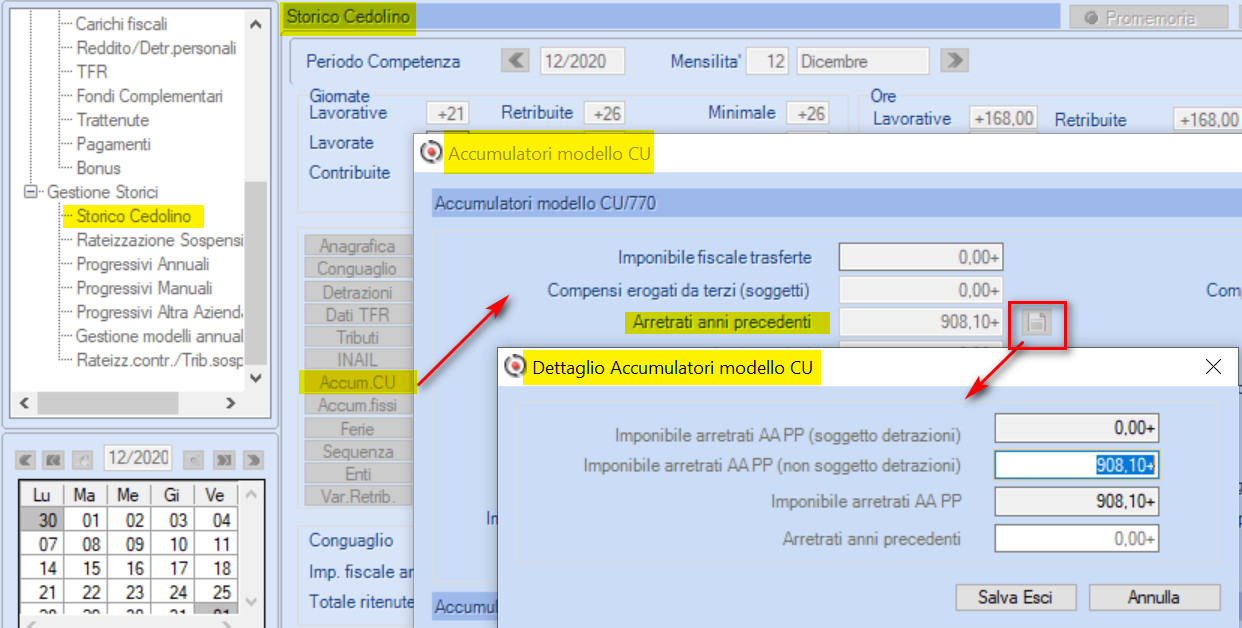The image size is (1242, 628).
Task: Open the Ferie side tab
Action: [356, 429]
